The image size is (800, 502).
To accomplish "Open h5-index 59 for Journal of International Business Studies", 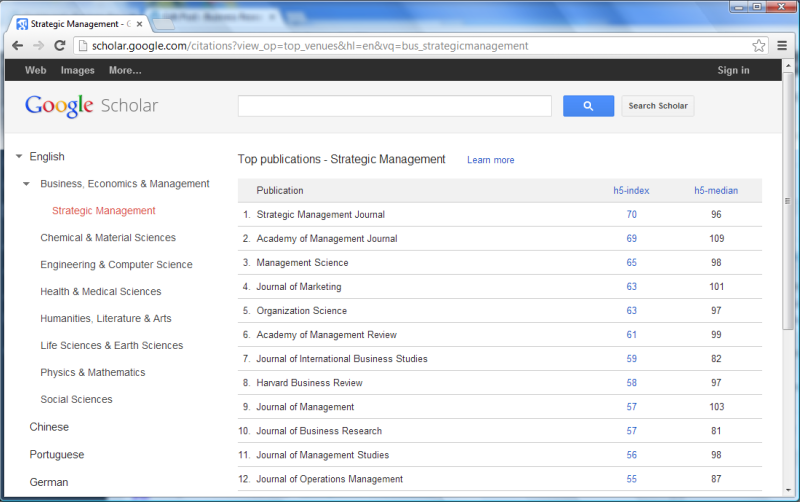I will click(x=632, y=359).
